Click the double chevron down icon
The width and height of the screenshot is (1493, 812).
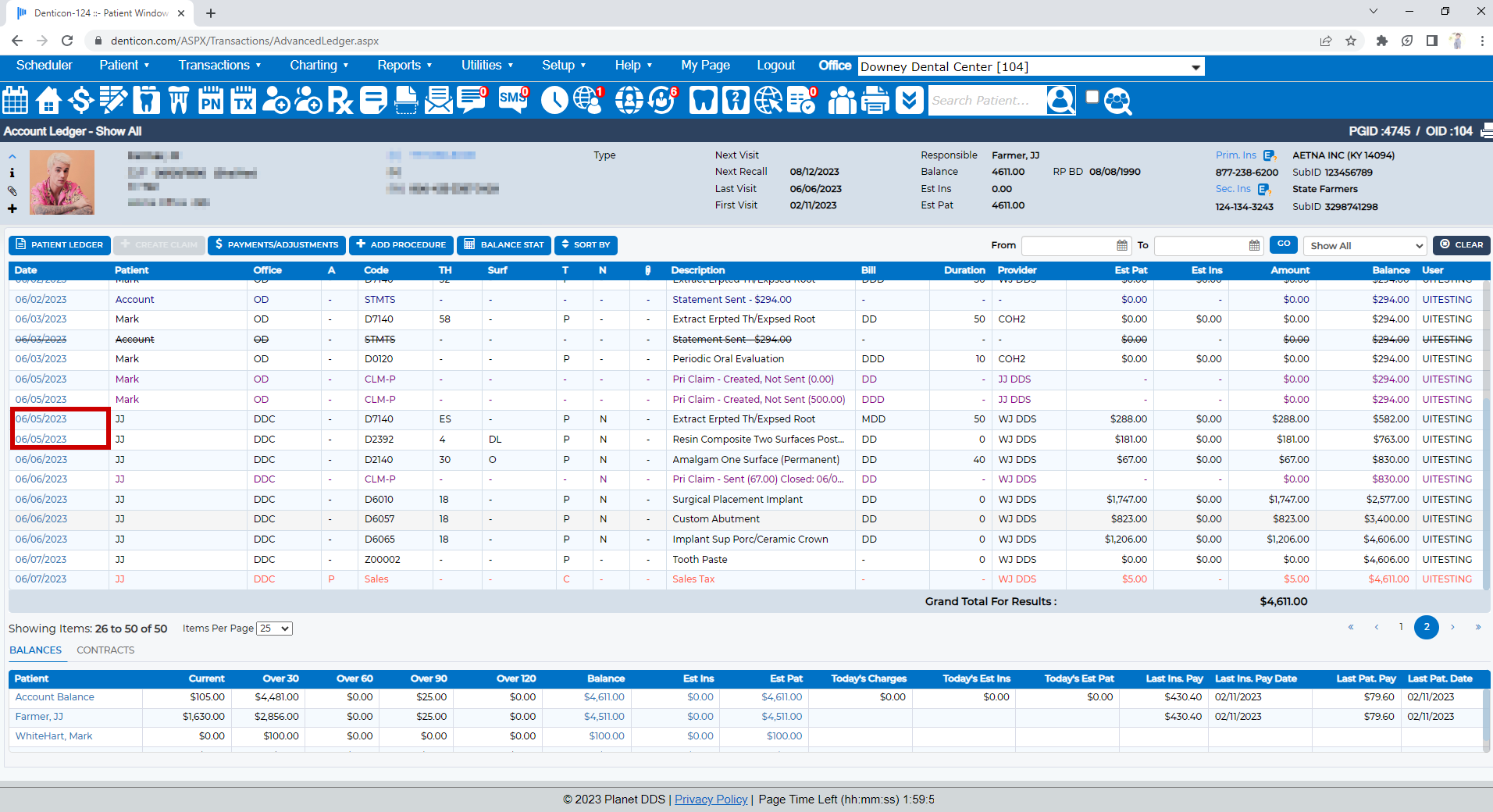click(x=909, y=101)
